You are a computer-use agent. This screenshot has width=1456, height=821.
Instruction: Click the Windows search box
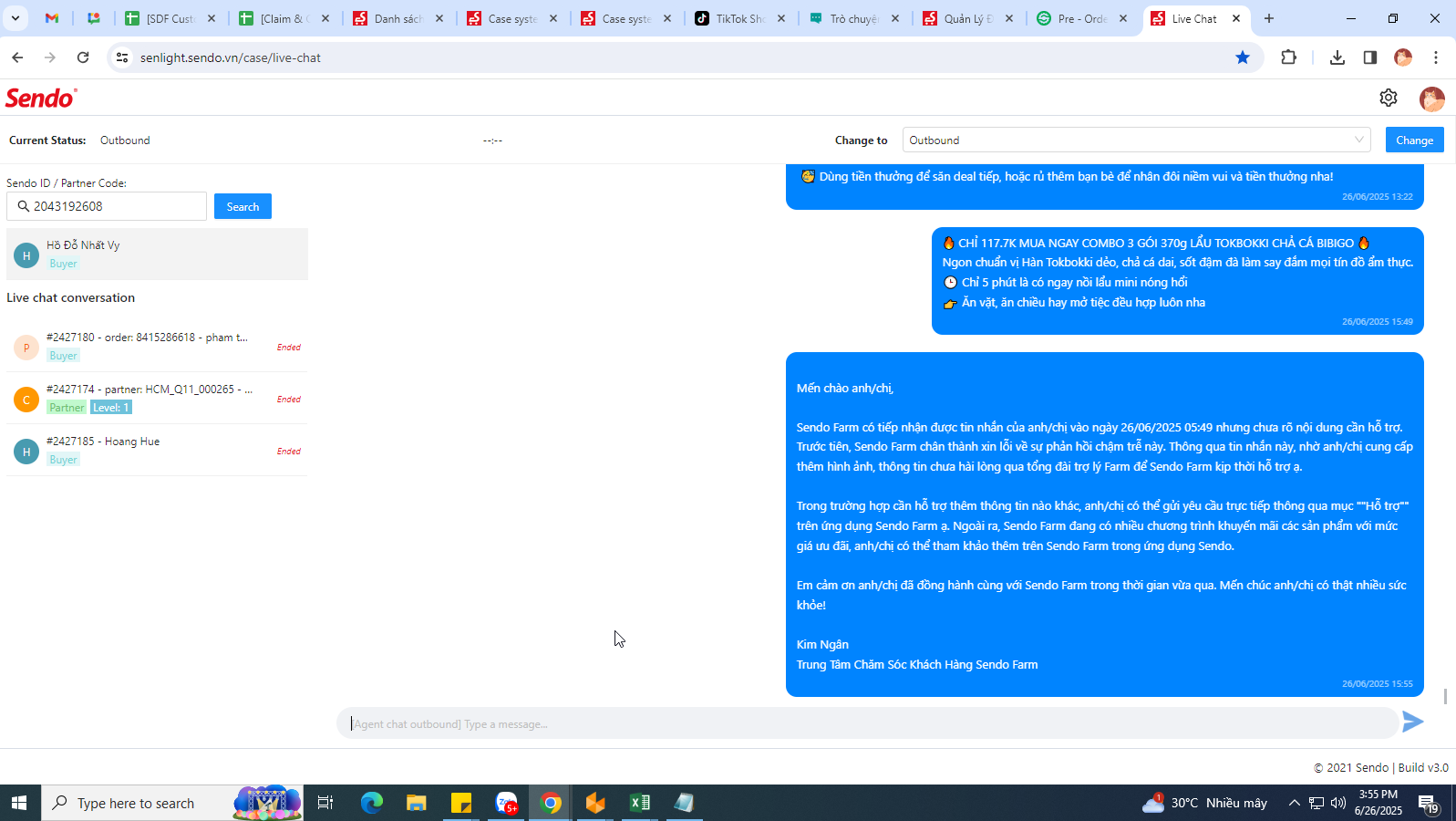[x=173, y=803]
